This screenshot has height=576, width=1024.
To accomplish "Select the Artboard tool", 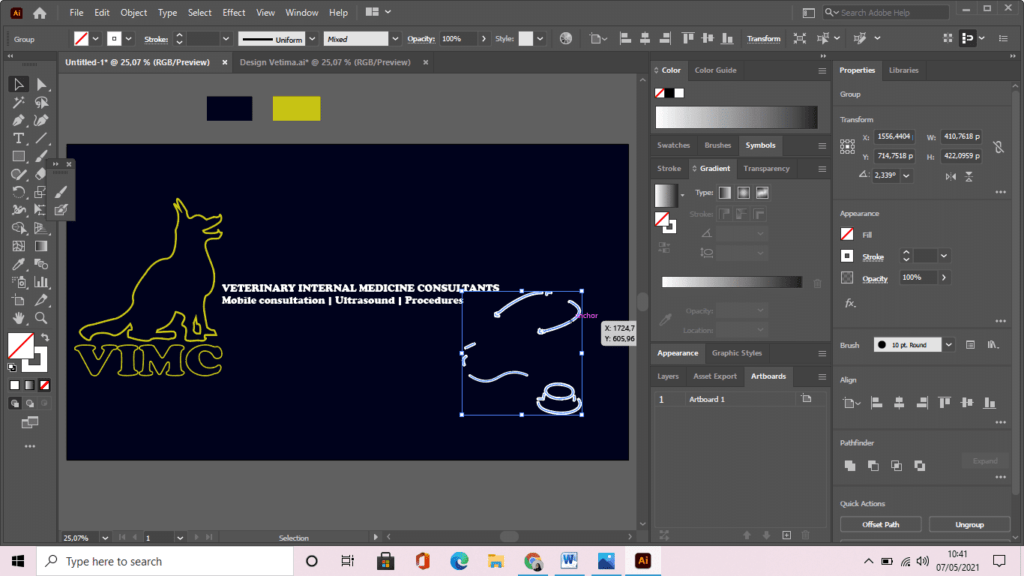I will tap(18, 300).
